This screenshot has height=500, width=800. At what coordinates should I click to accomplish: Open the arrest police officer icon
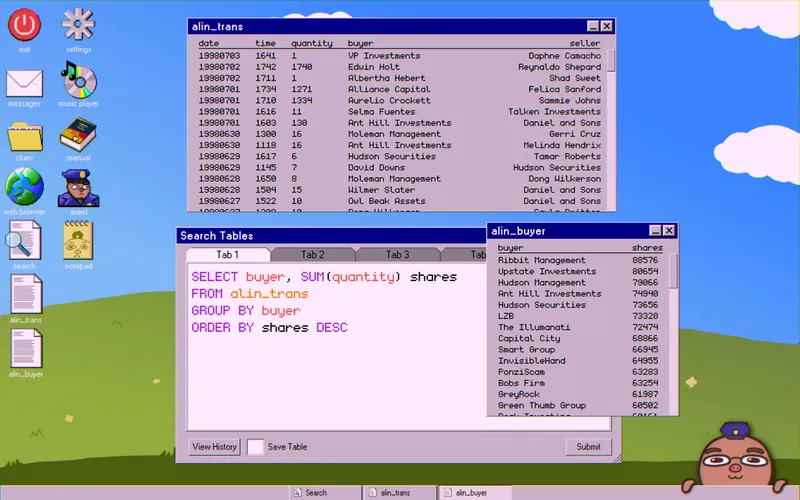coord(78,188)
